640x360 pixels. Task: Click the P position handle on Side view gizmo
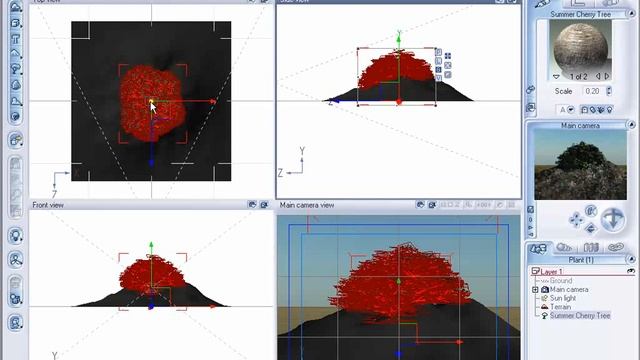(438, 52)
